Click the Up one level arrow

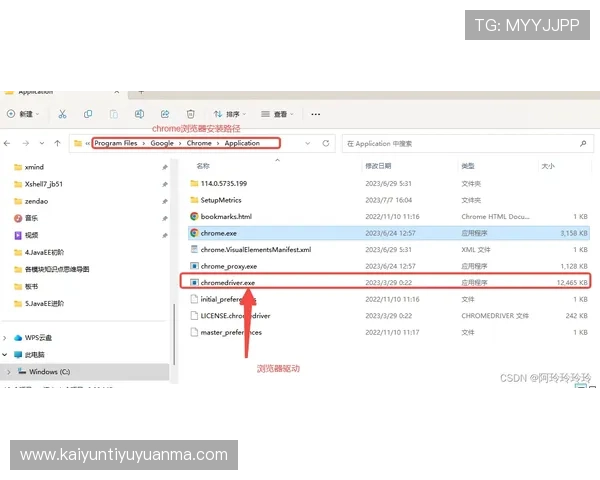(57, 144)
